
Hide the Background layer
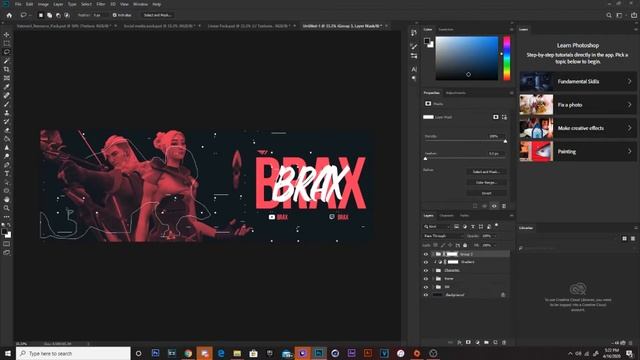(x=426, y=295)
